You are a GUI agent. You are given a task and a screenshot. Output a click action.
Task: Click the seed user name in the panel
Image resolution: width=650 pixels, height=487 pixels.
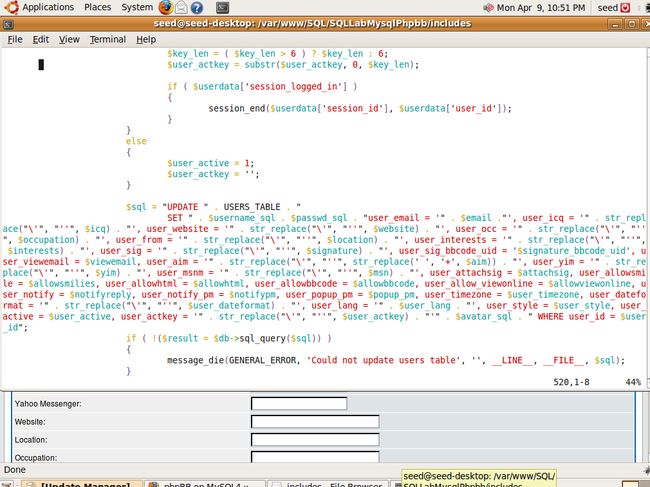(608, 7)
